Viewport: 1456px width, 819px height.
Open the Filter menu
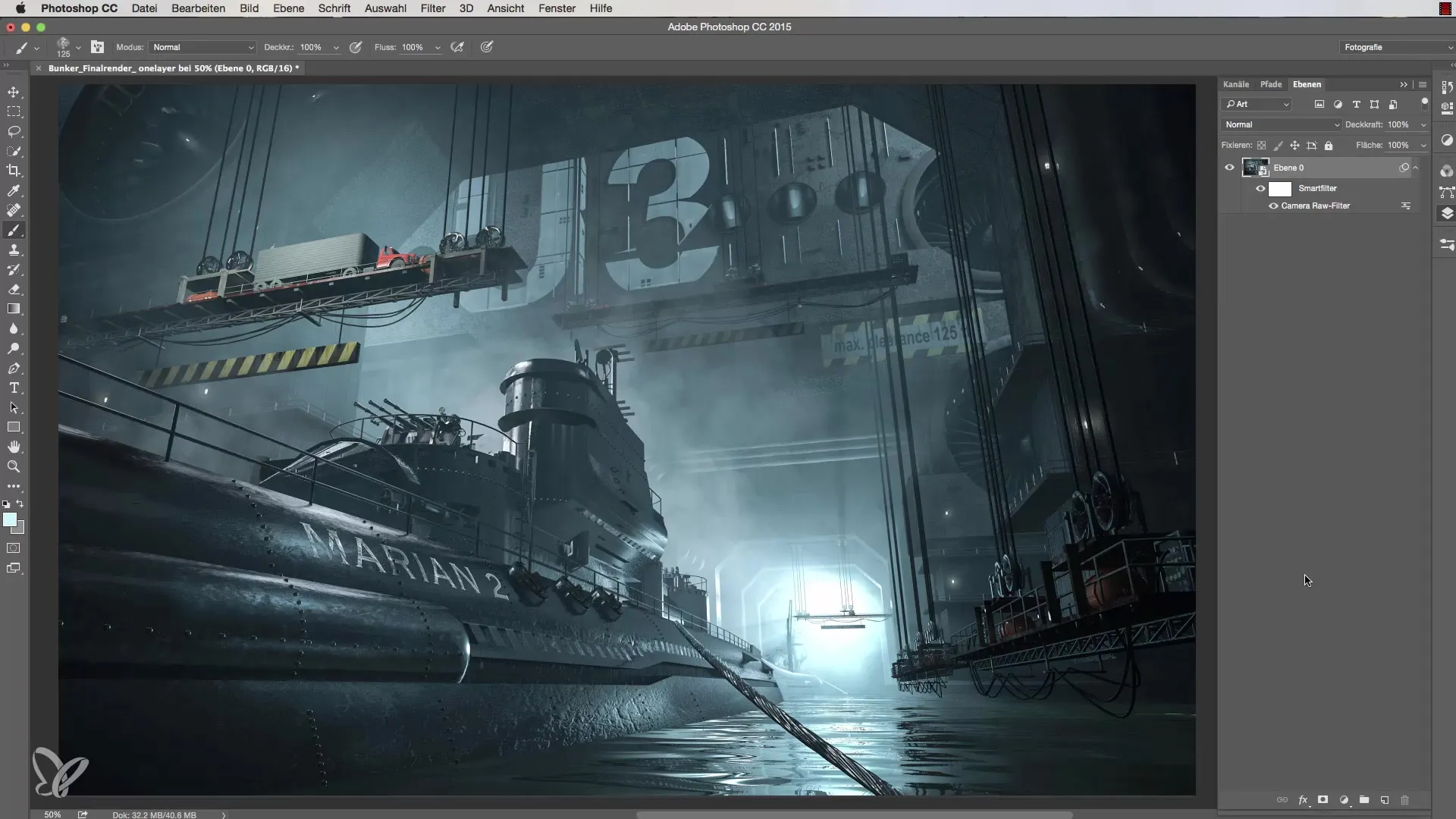click(x=433, y=8)
